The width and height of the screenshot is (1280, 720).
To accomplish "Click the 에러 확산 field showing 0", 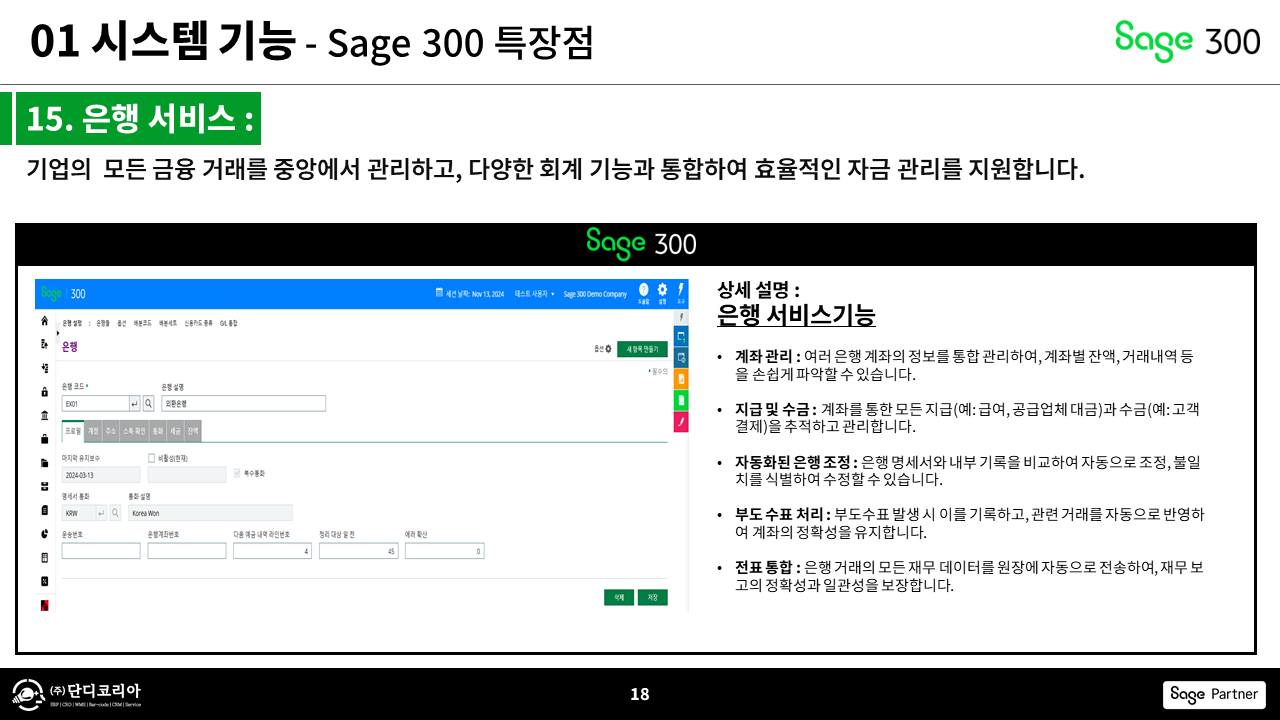I will tap(444, 551).
